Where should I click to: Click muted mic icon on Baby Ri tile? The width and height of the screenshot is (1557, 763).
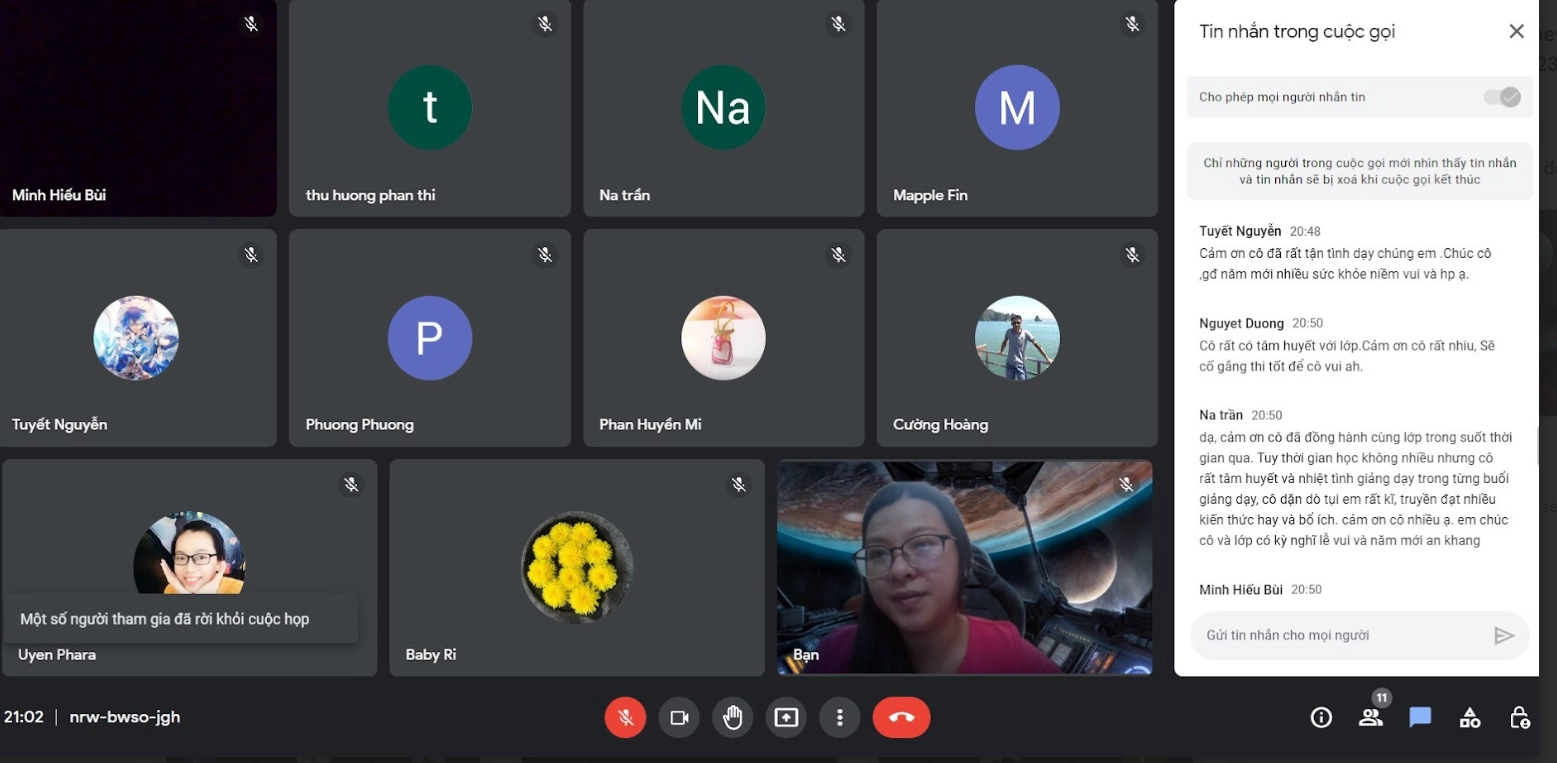(x=739, y=484)
